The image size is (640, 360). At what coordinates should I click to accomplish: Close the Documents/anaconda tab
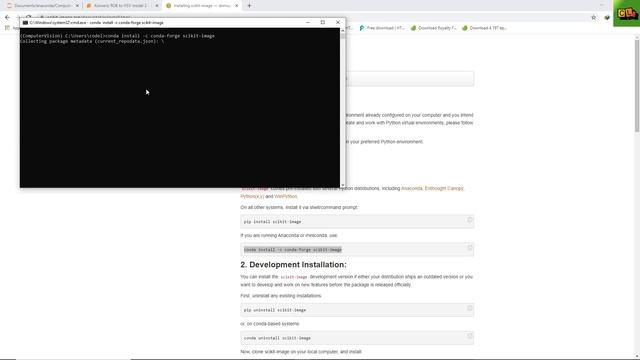click(x=77, y=6)
